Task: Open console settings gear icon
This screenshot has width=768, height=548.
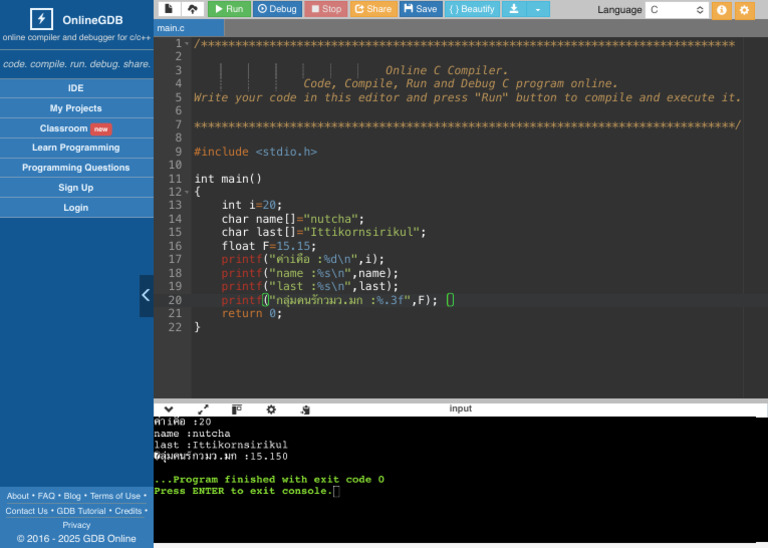Action: click(x=271, y=409)
